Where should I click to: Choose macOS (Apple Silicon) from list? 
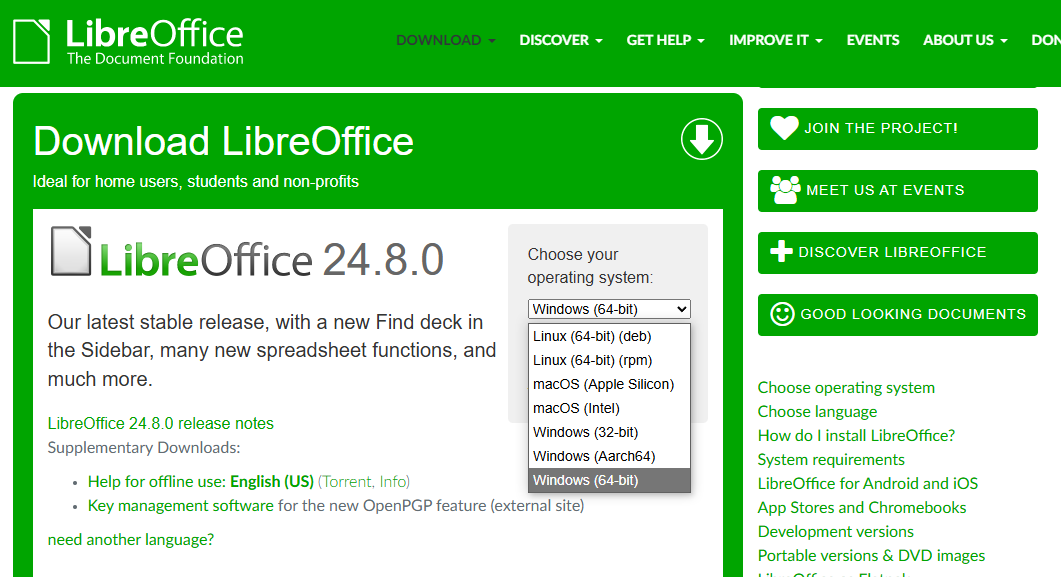coord(603,385)
